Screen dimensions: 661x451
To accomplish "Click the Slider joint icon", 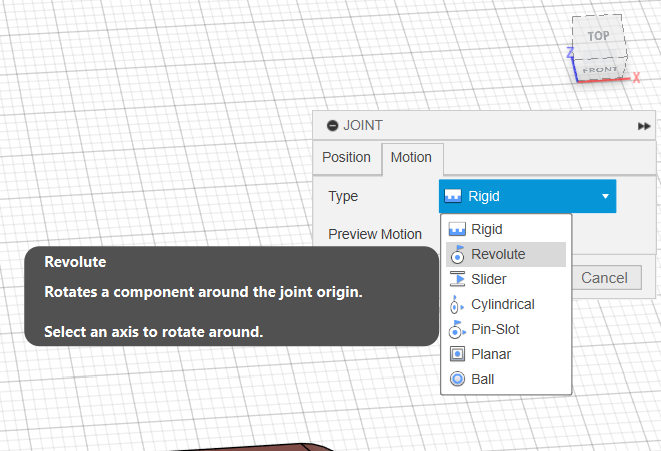I will (457, 279).
